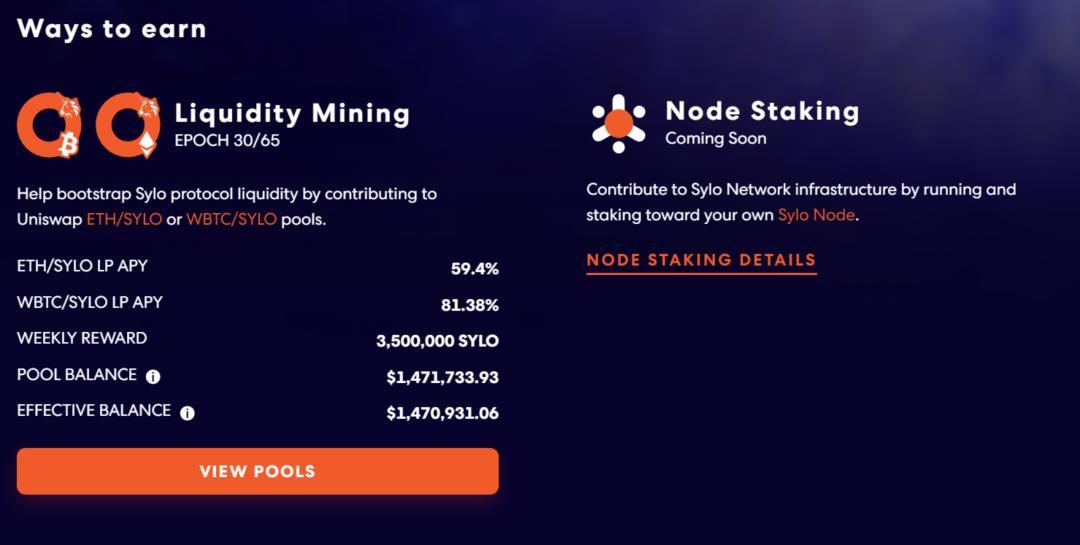Click the Liquidity Mining heading
Screen dimensions: 1080x545
[292, 112]
